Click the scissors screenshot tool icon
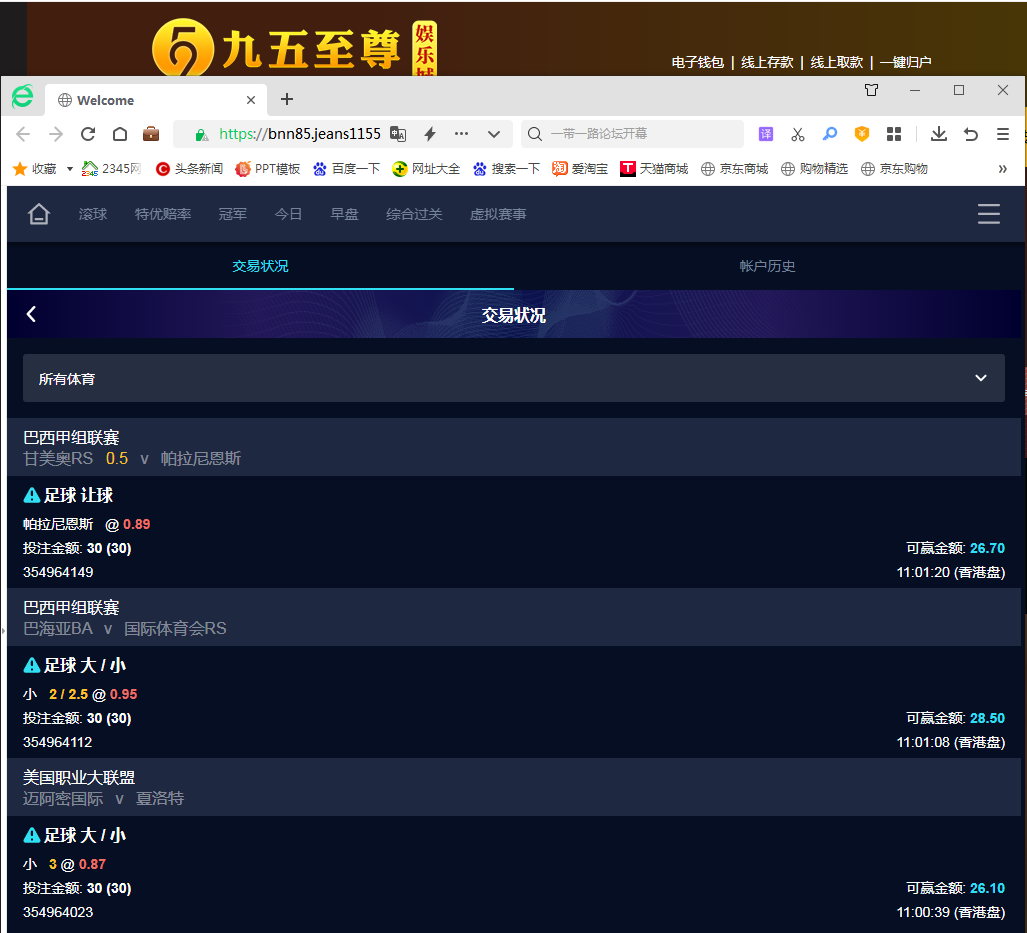Viewport: 1027px width, 933px height. [x=797, y=134]
